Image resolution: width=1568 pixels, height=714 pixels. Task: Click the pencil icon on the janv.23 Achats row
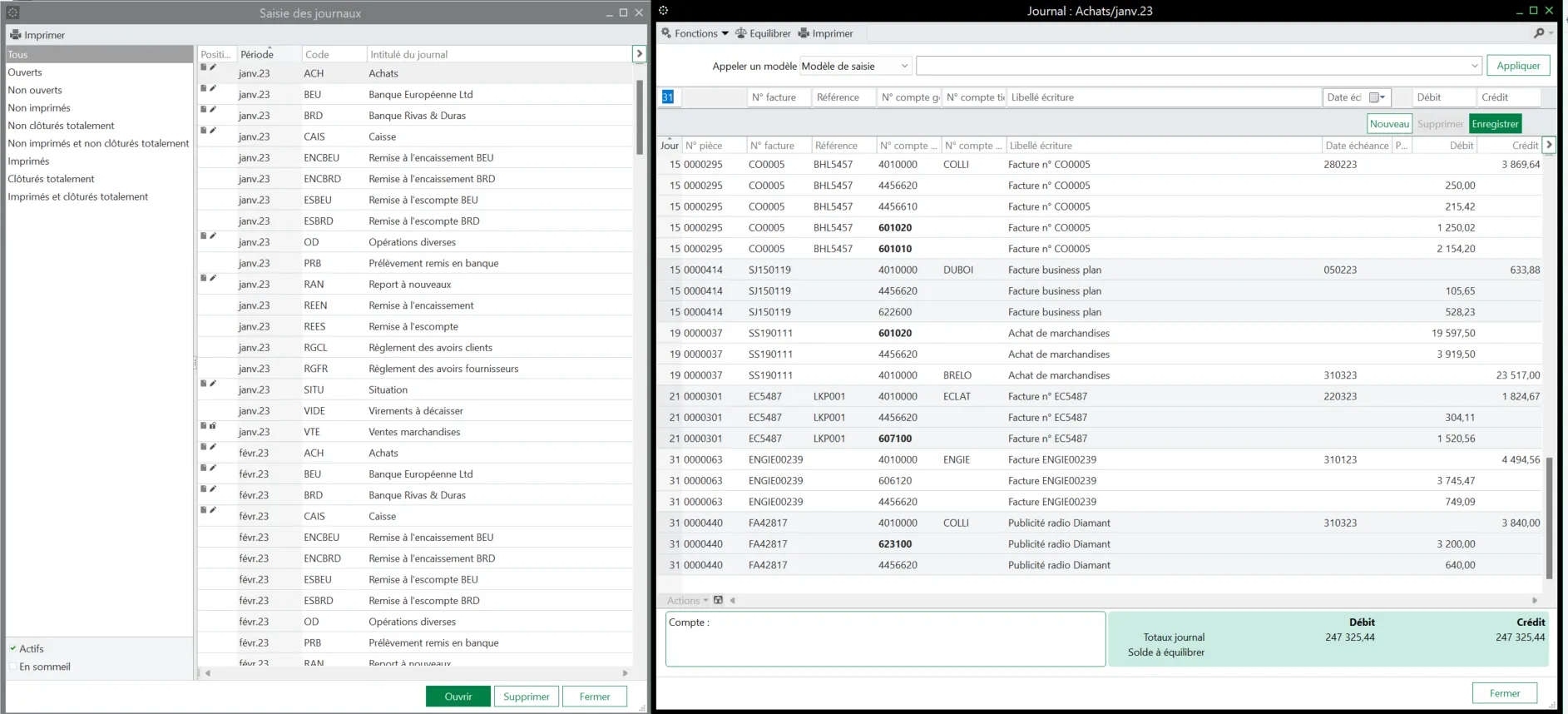coord(213,67)
